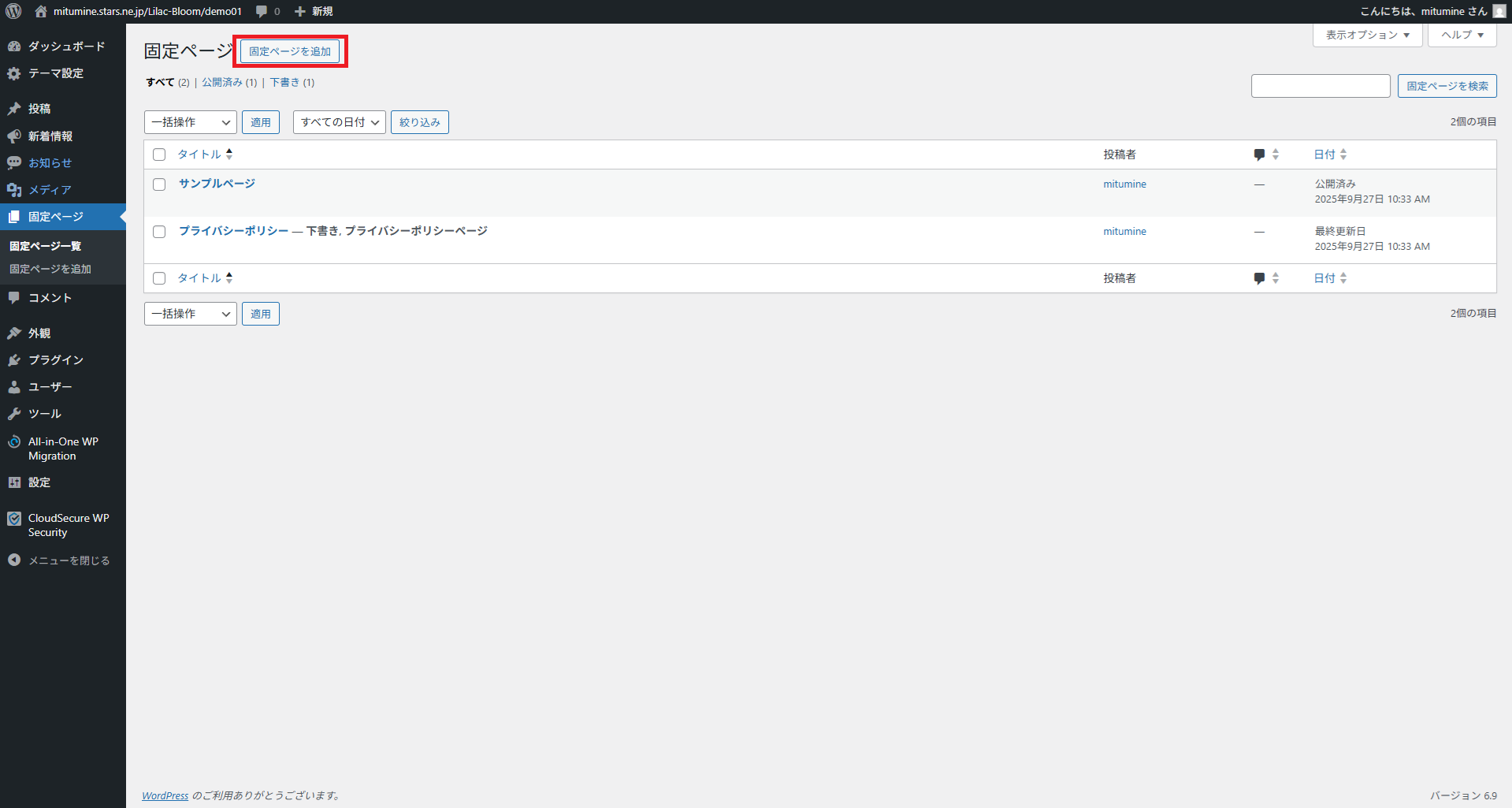This screenshot has width=1512, height=808.
Task: Click the plus New content icon
Action: (300, 11)
